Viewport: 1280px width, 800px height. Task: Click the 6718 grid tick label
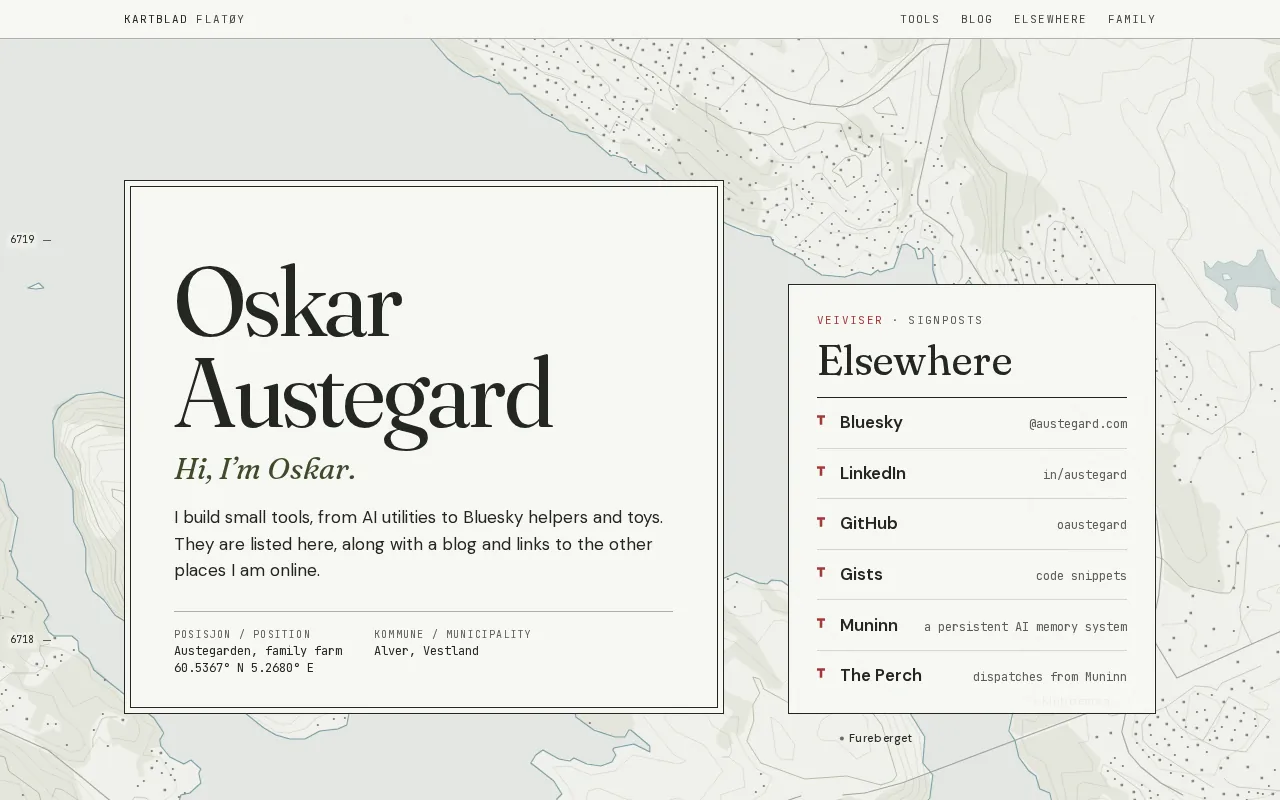pyautogui.click(x=22, y=640)
